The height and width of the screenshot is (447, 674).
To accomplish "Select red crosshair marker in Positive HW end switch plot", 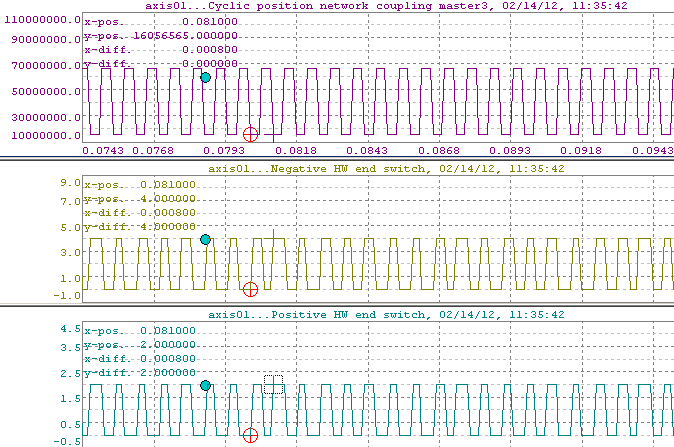I will tap(250, 435).
